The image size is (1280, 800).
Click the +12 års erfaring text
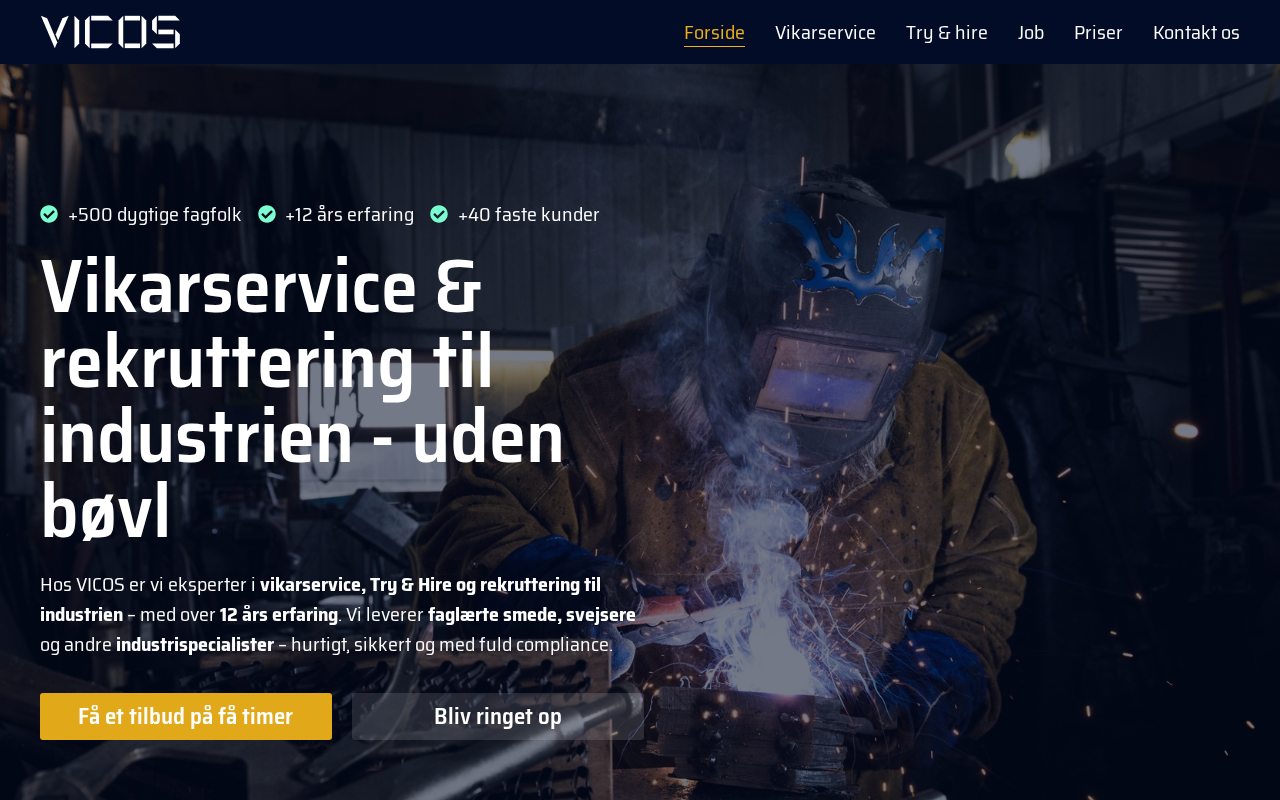pyautogui.click(x=349, y=214)
